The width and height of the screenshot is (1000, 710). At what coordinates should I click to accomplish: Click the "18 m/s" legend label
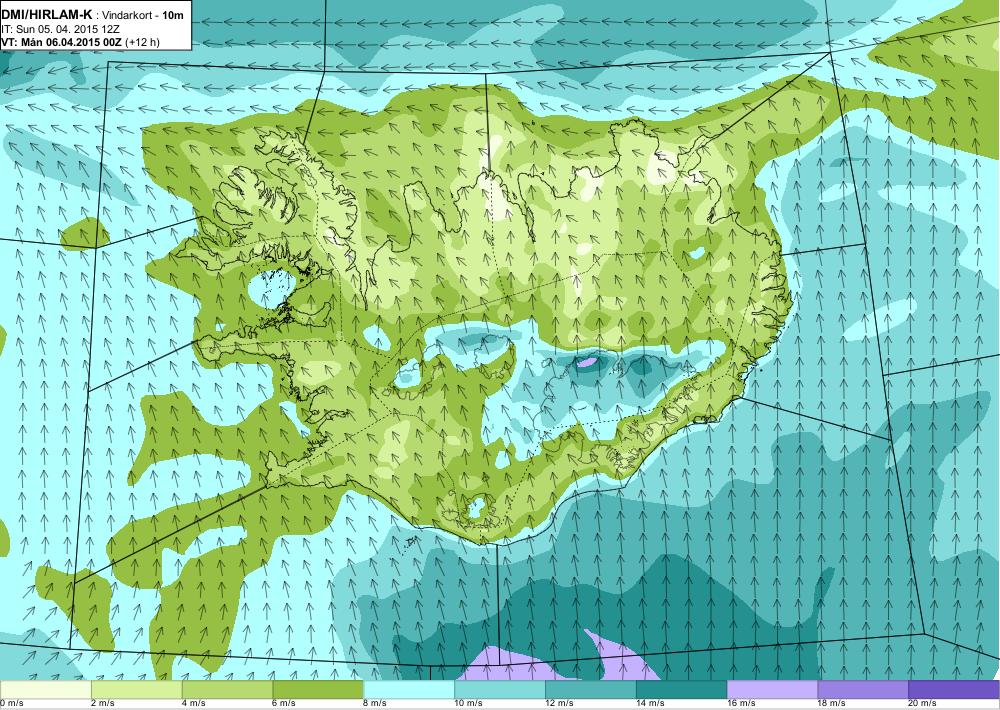[x=832, y=704]
